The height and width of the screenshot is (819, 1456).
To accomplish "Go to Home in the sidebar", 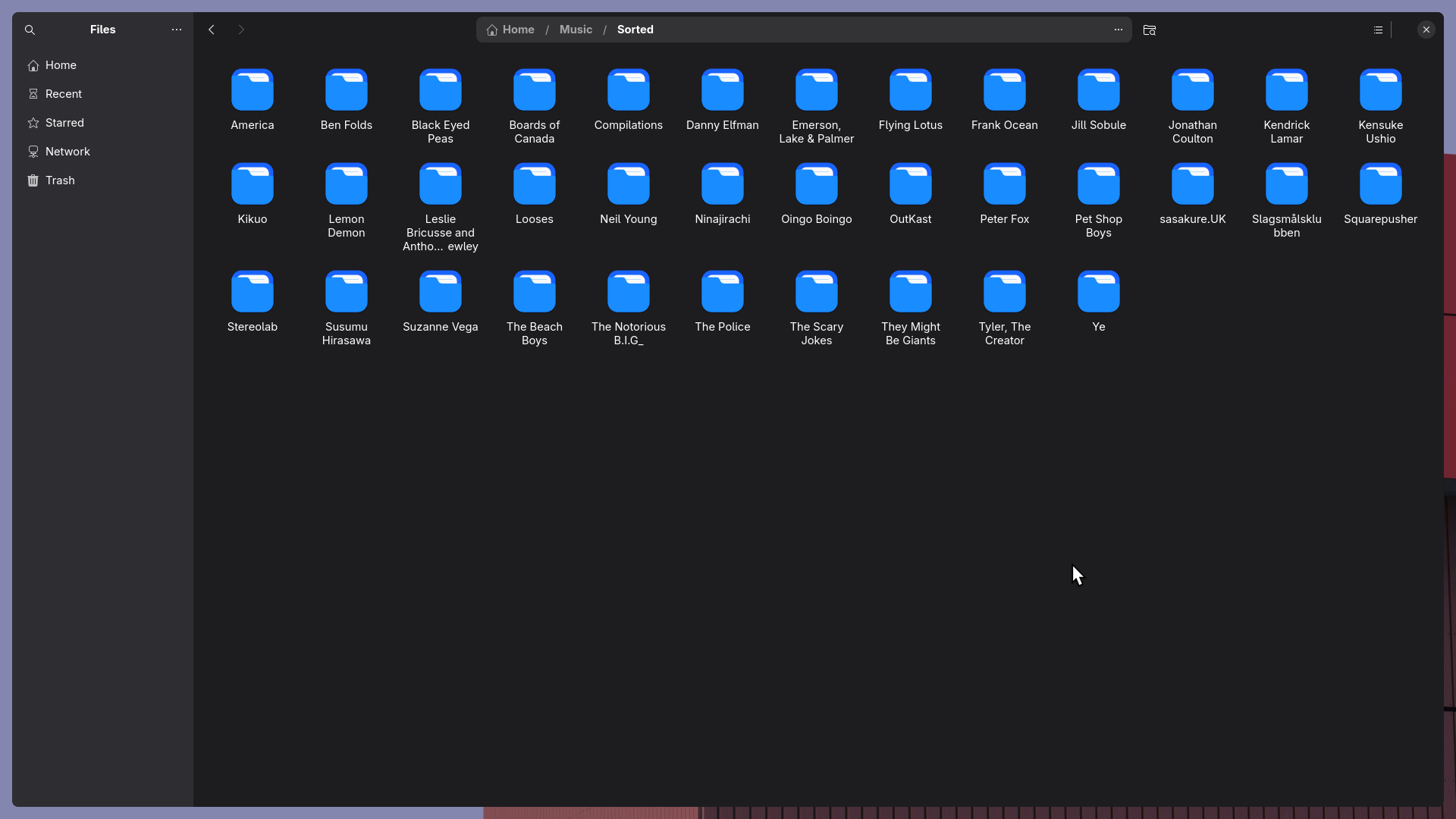I will click(x=61, y=65).
